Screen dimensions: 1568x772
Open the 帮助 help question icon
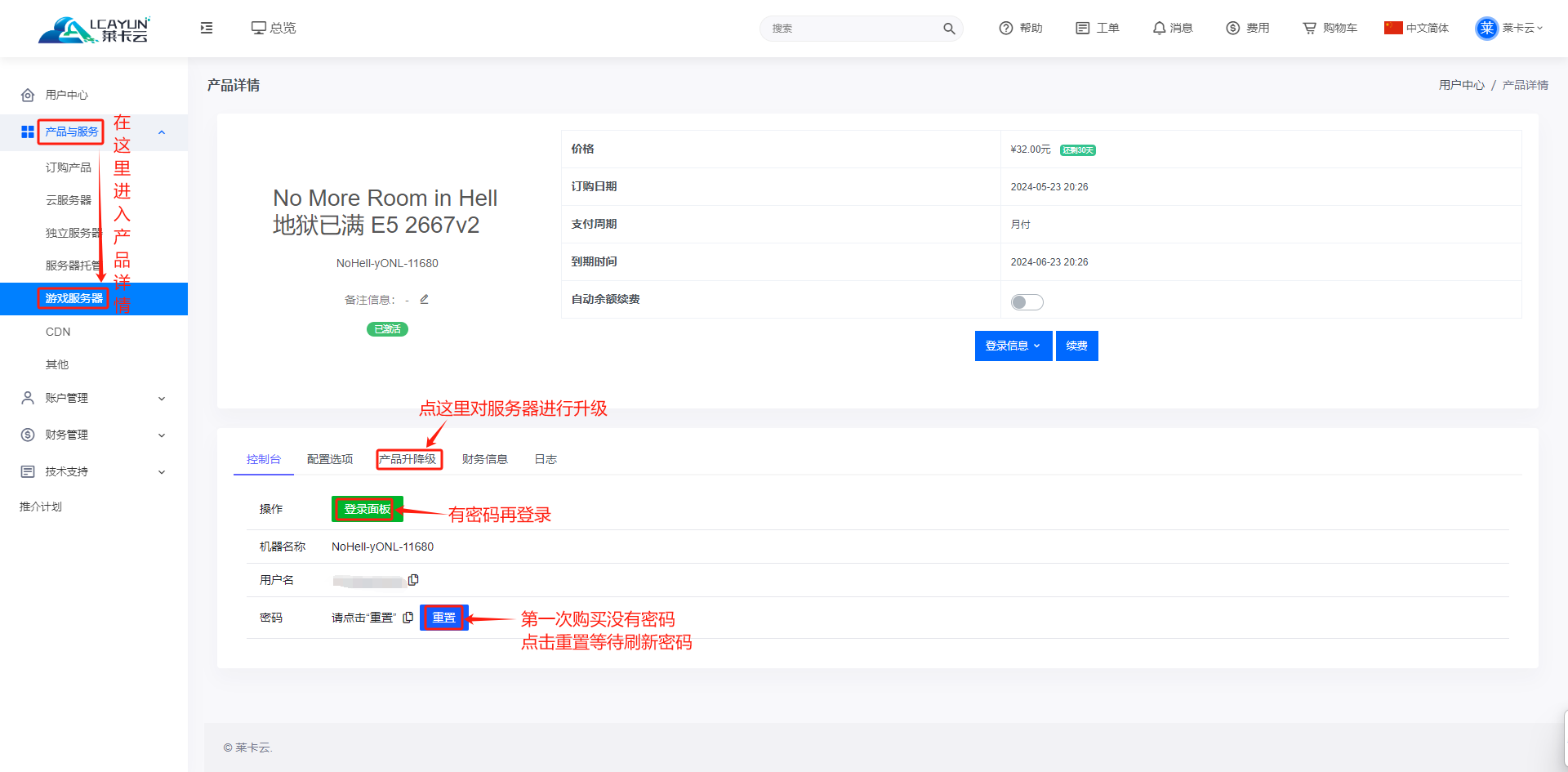(1006, 28)
